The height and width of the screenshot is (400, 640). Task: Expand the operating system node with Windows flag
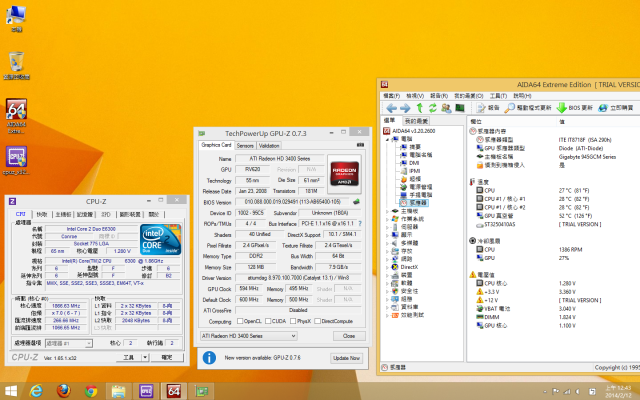(x=387, y=219)
